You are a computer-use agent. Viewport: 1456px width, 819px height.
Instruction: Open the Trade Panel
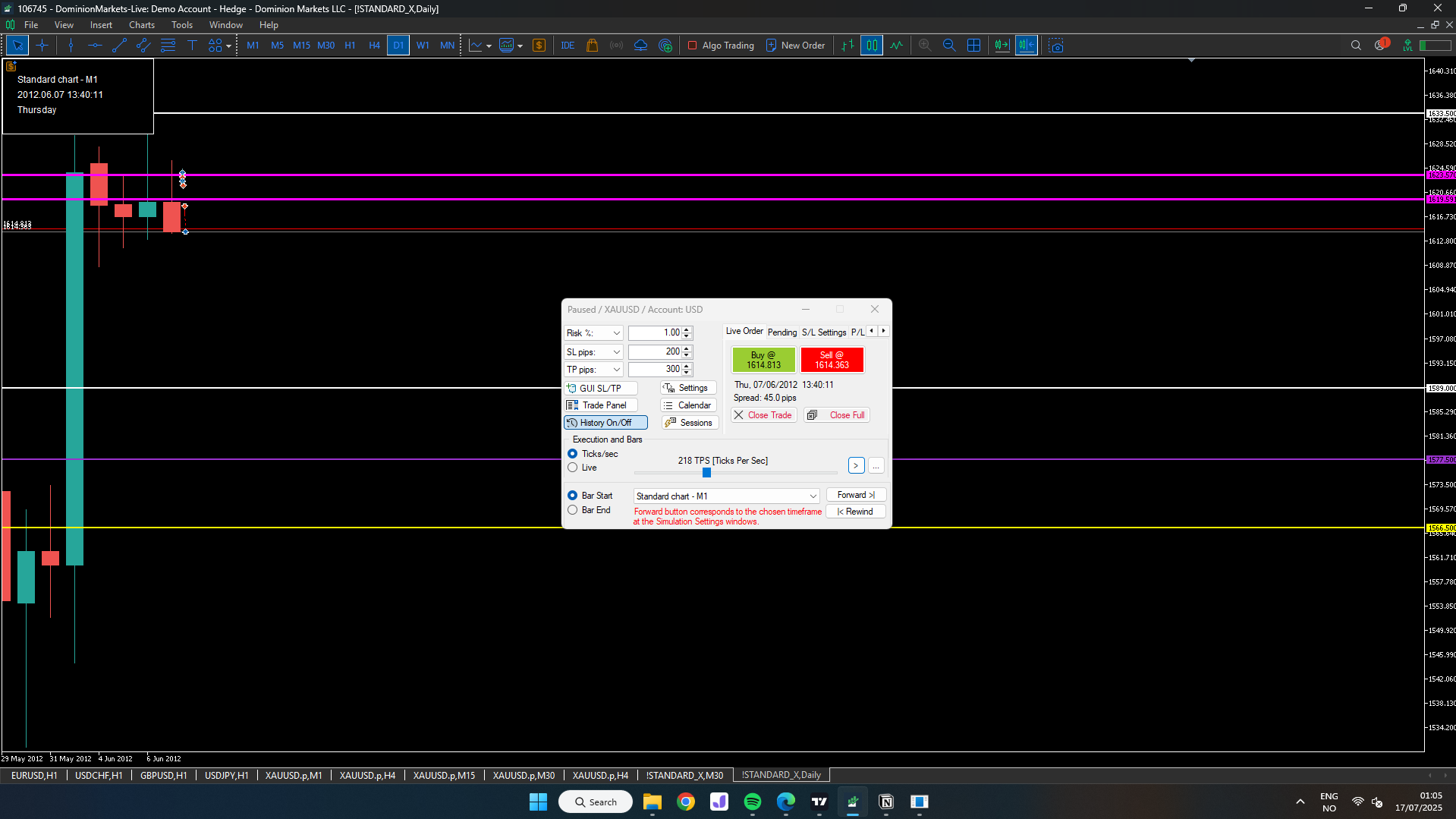coord(600,405)
